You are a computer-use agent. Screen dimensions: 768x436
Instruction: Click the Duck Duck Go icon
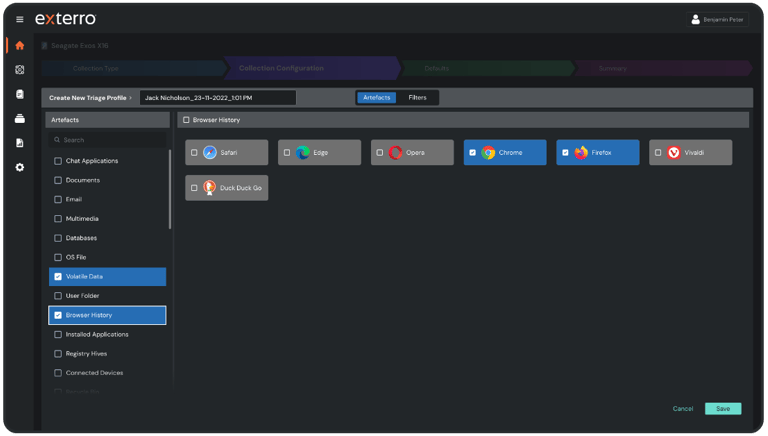coord(210,188)
